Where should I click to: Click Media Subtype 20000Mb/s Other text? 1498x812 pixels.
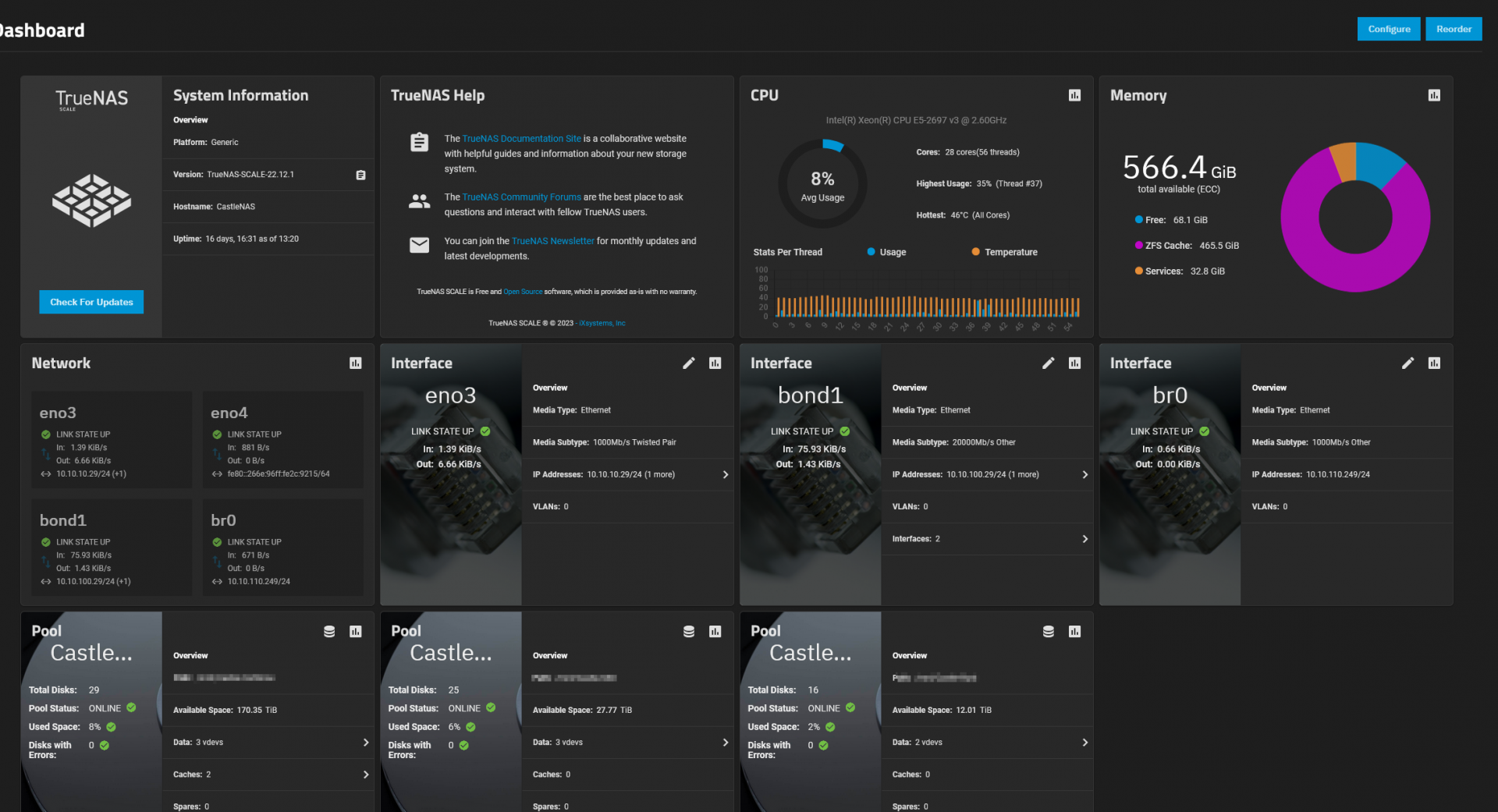pyautogui.click(x=953, y=442)
